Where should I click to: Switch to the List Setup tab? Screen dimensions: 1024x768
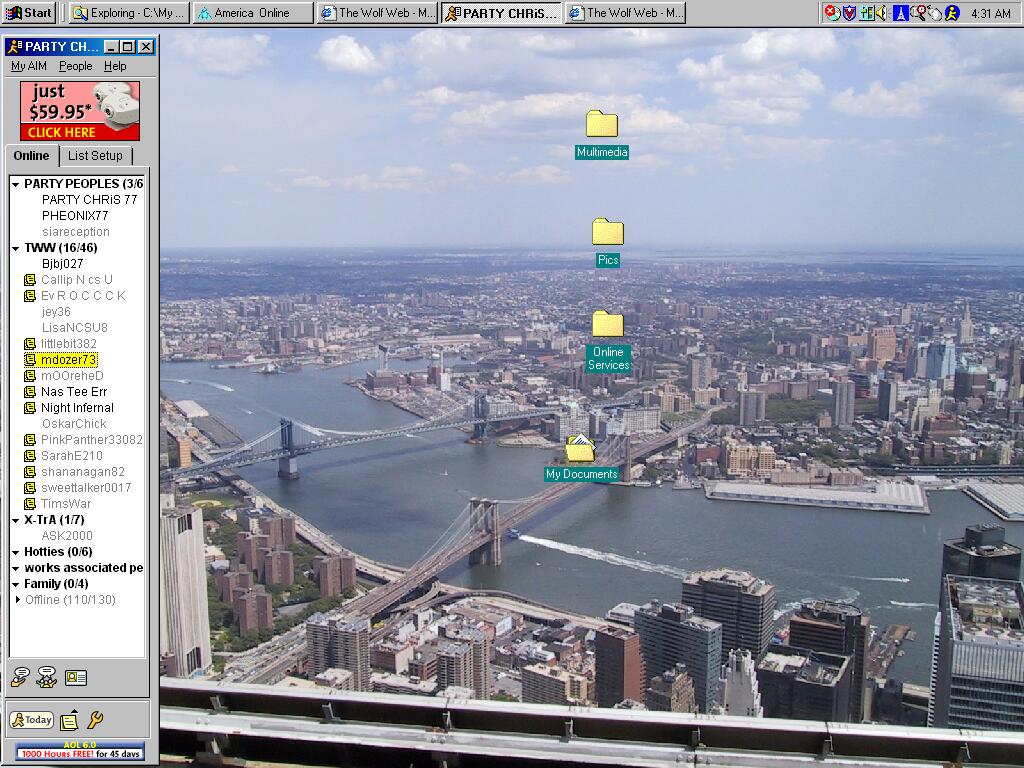[x=95, y=156]
